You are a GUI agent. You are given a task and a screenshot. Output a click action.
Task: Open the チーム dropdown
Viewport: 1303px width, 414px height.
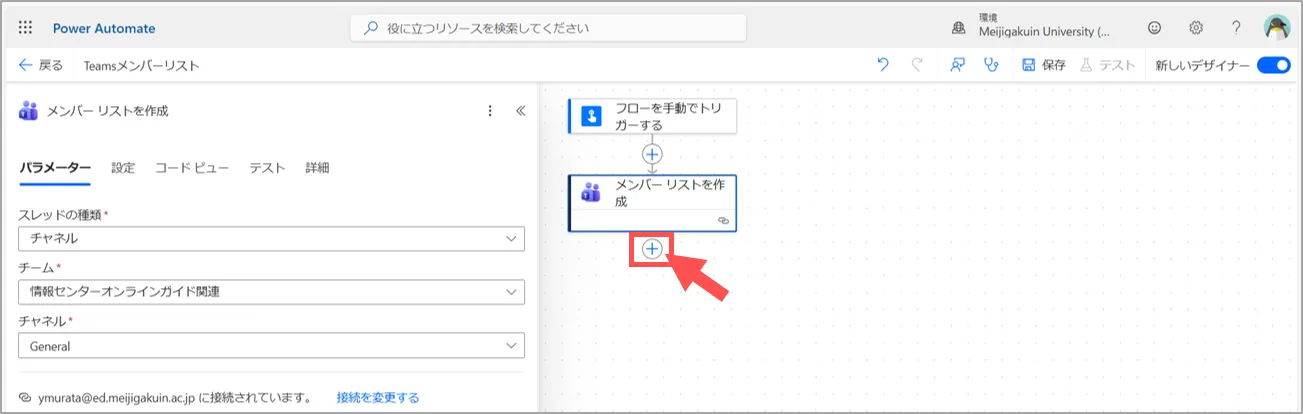point(271,292)
